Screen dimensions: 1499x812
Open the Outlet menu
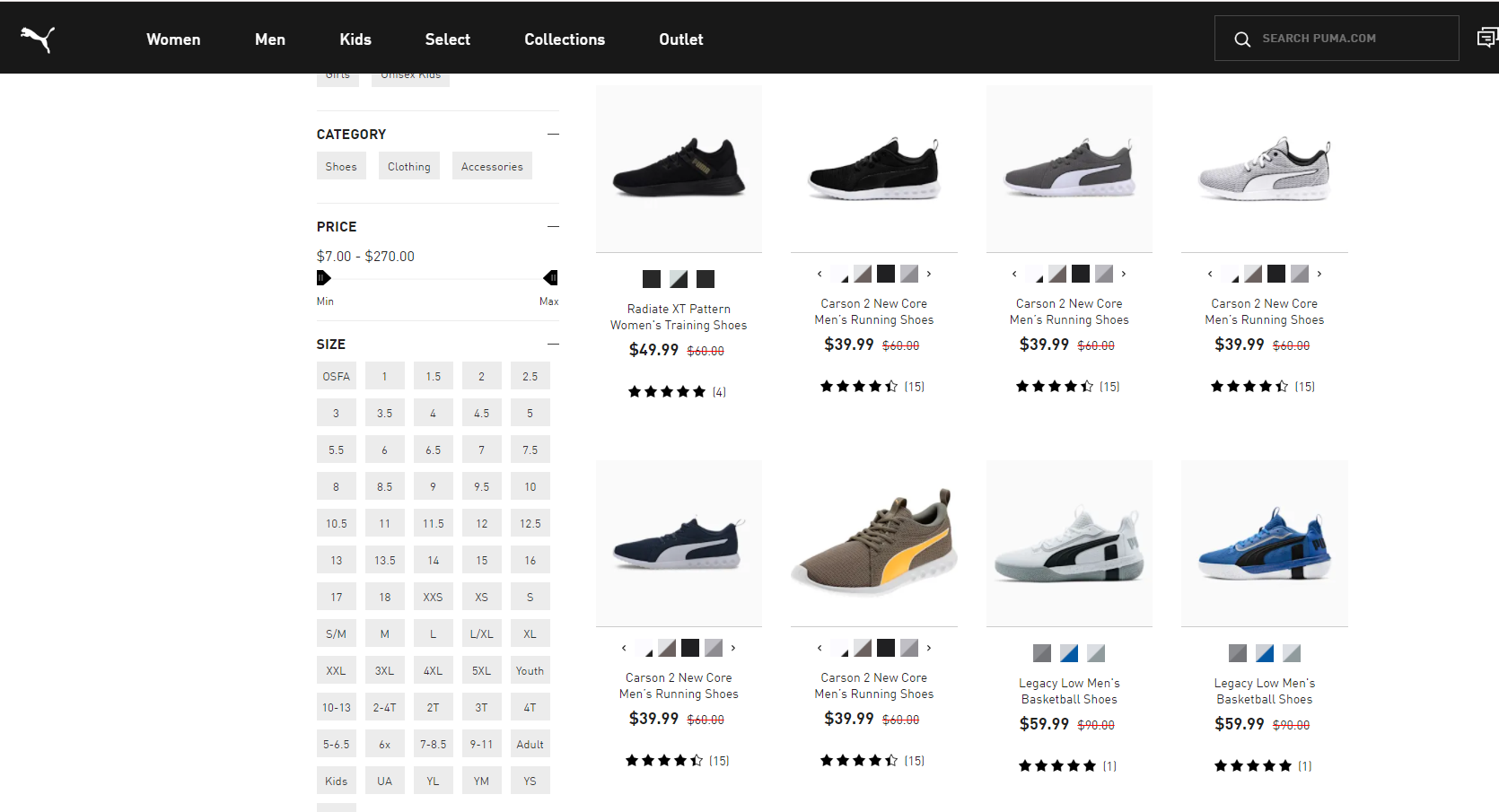tap(681, 39)
